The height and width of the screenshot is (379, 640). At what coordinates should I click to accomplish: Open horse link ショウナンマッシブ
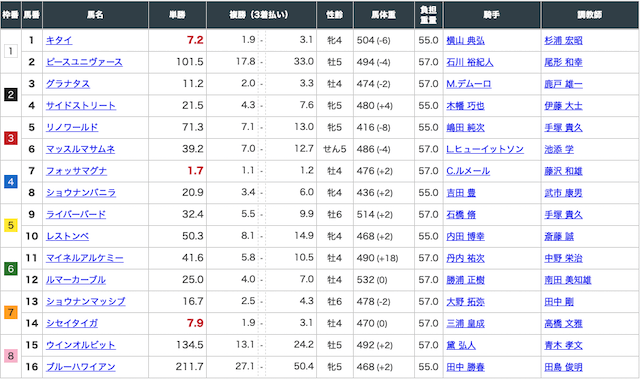(x=86, y=301)
